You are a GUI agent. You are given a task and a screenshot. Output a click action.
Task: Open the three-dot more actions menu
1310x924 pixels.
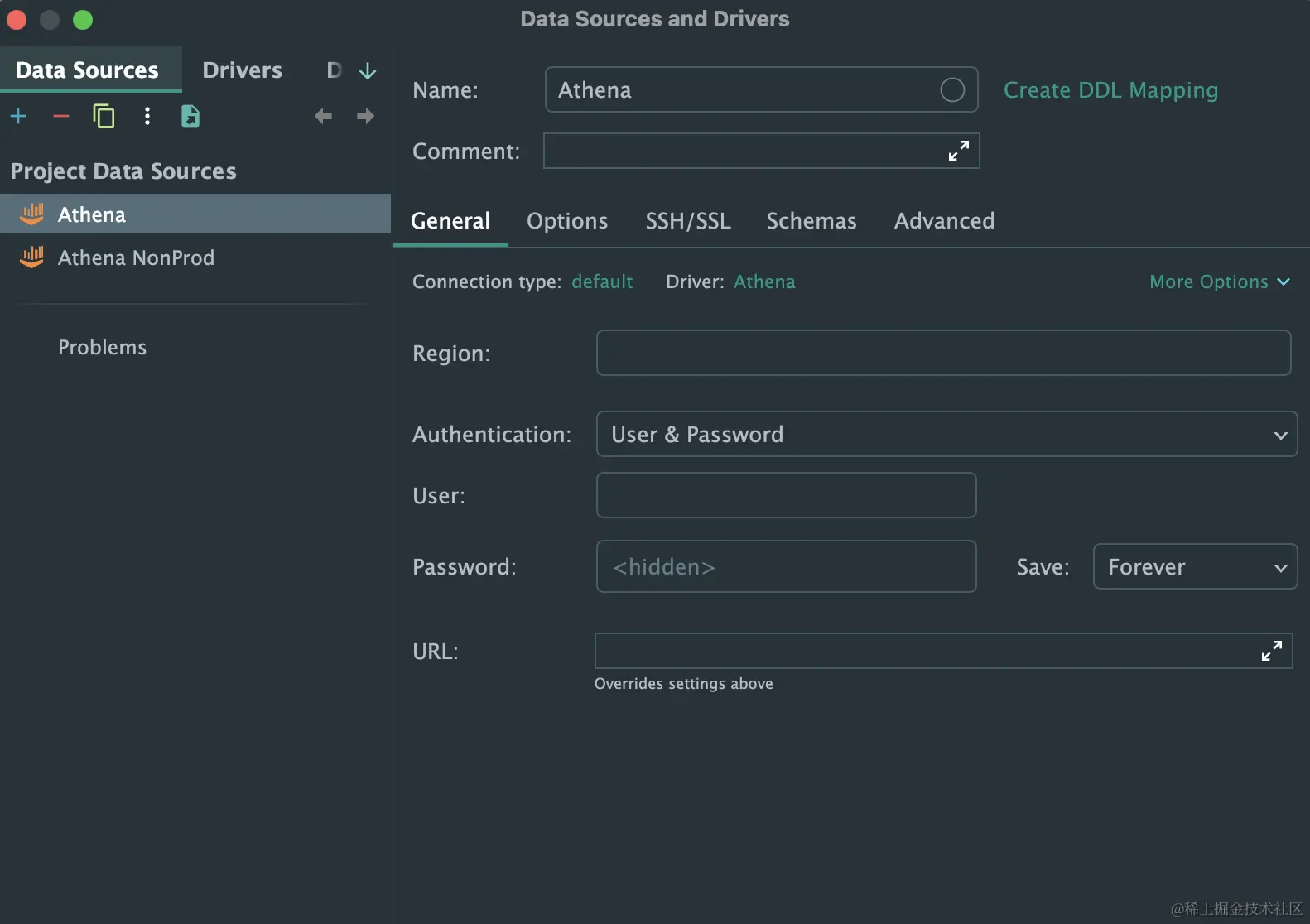(147, 117)
